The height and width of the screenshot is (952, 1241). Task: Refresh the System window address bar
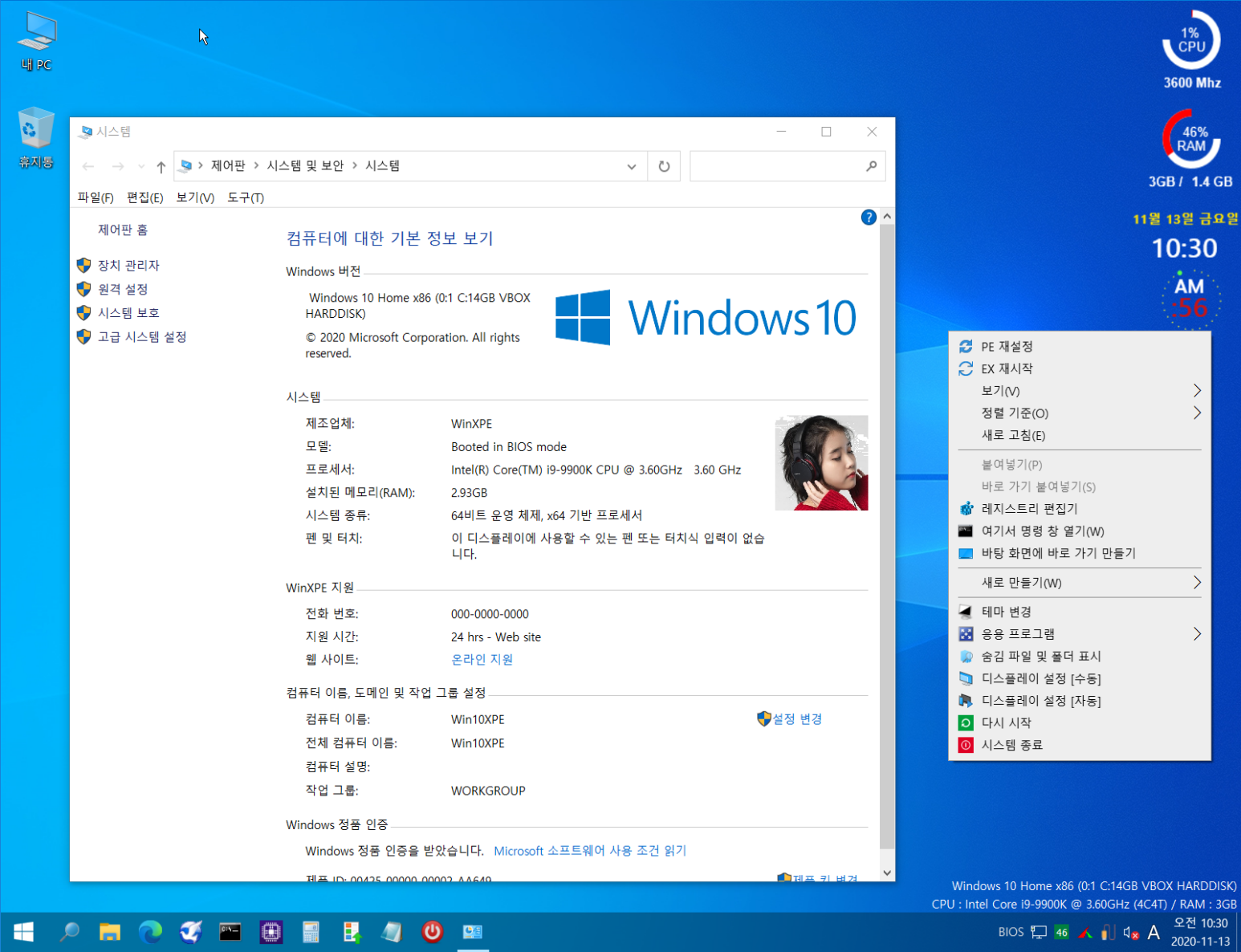tap(664, 166)
